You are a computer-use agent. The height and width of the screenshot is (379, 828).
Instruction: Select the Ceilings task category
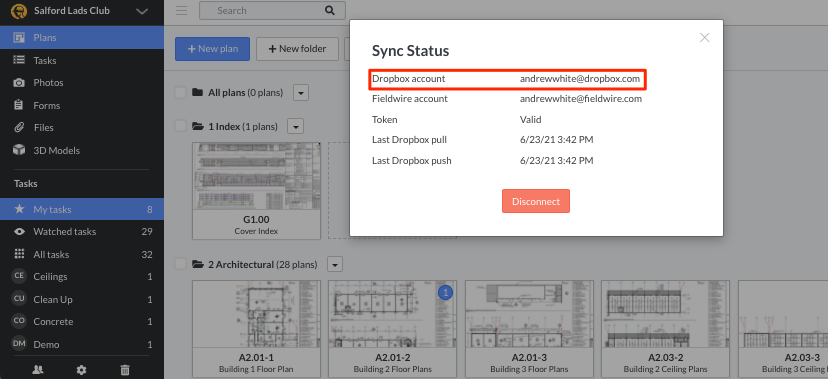pos(82,277)
